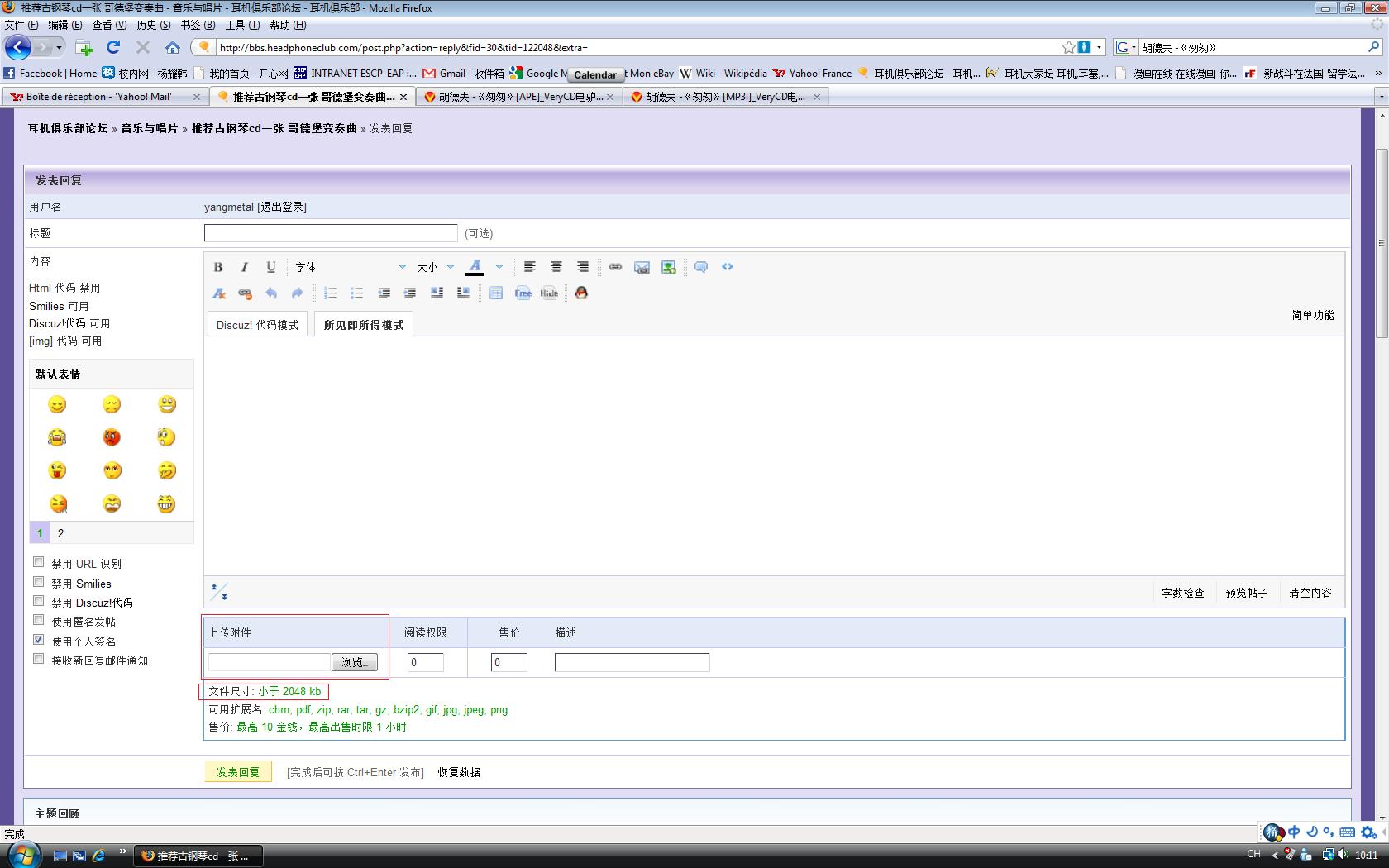This screenshot has width=1389, height=868.
Task: Uncheck 使用个人签名 checkbox
Action: point(38,640)
